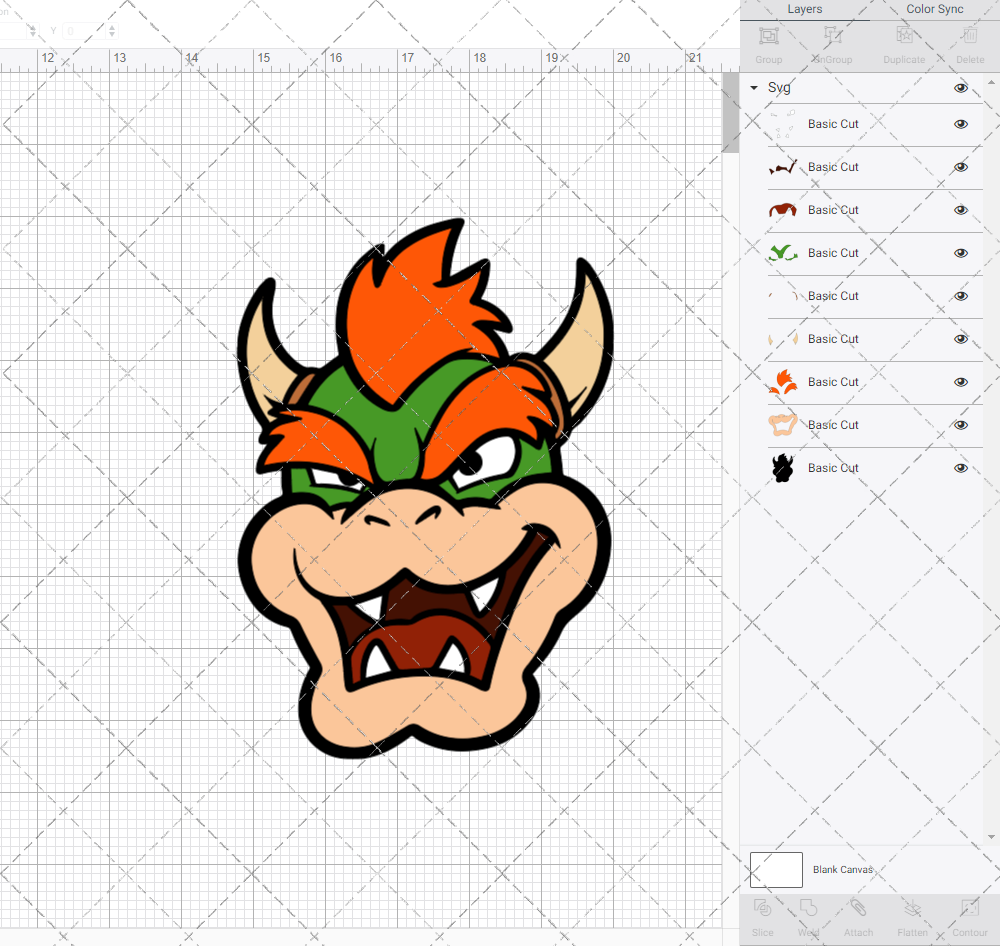Click the Y position input field
Image resolution: width=1000 pixels, height=946 pixels.
84,31
